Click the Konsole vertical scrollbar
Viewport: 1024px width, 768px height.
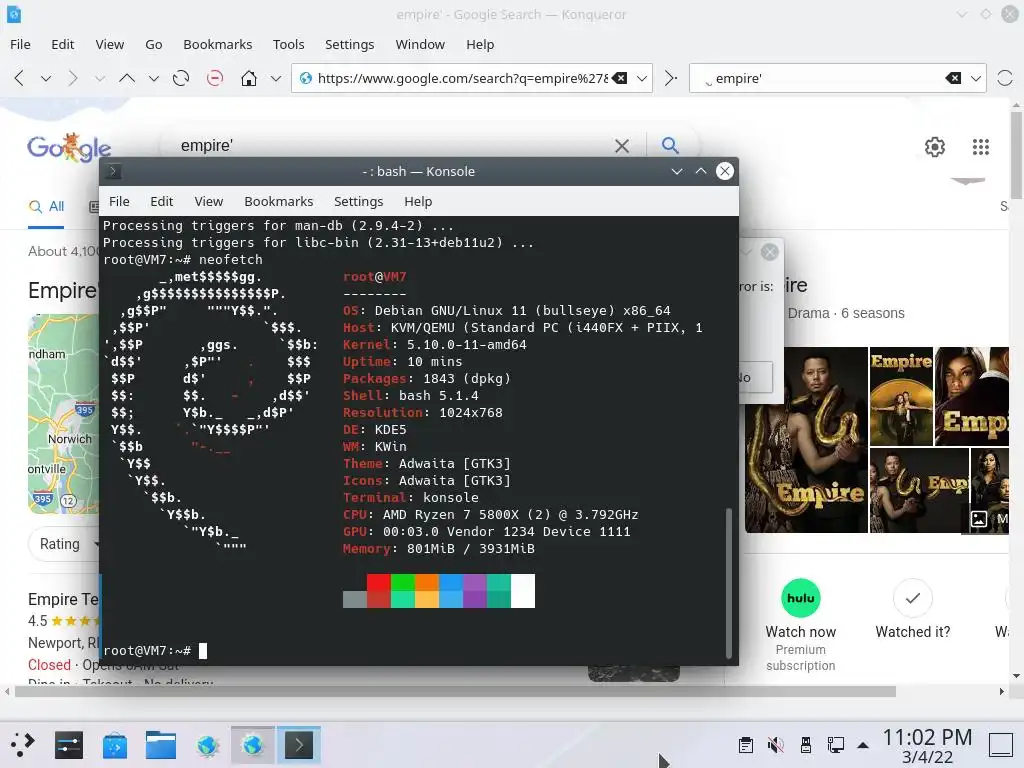(729, 581)
